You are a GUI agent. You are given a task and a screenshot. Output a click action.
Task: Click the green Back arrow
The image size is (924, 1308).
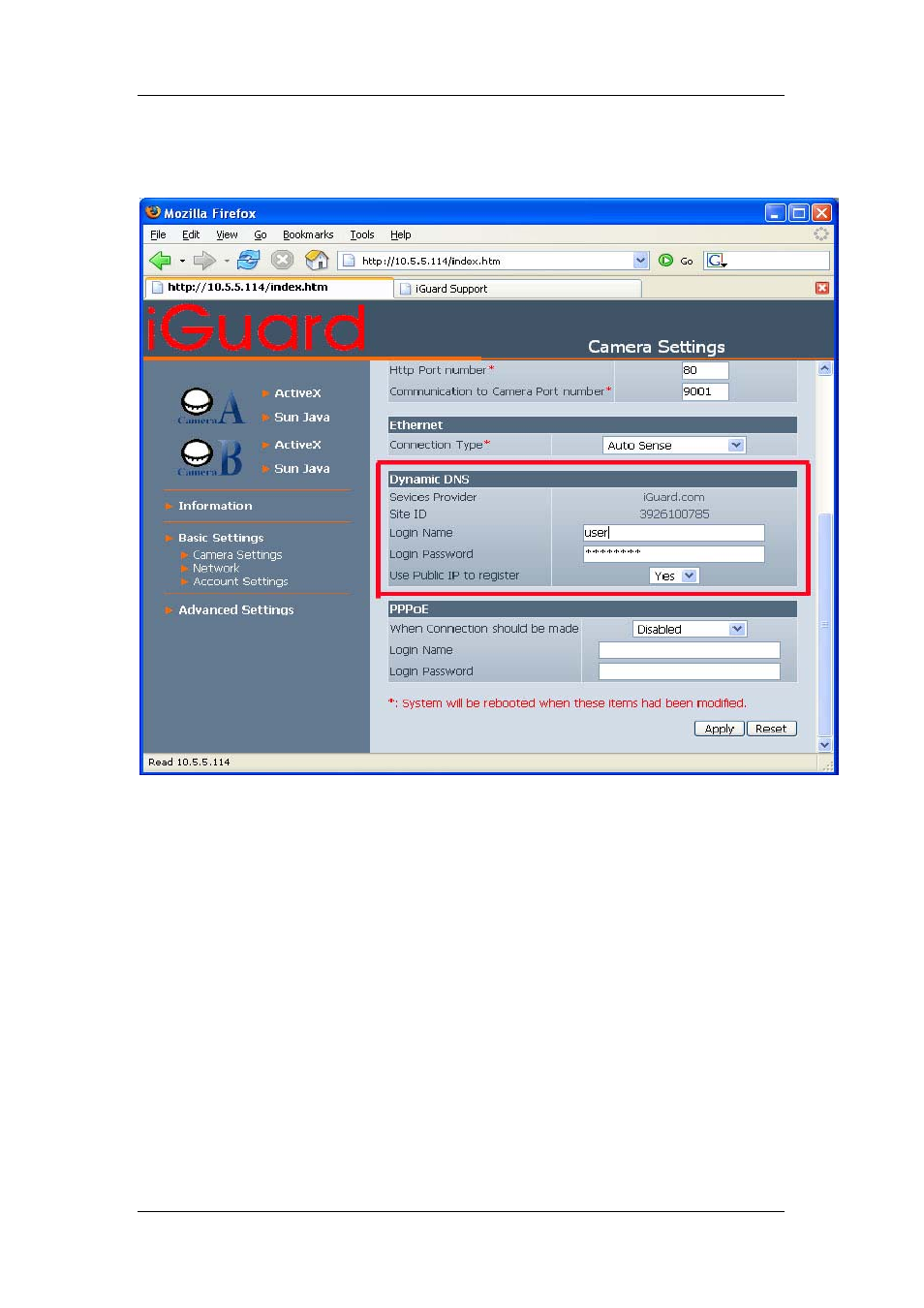[x=160, y=260]
